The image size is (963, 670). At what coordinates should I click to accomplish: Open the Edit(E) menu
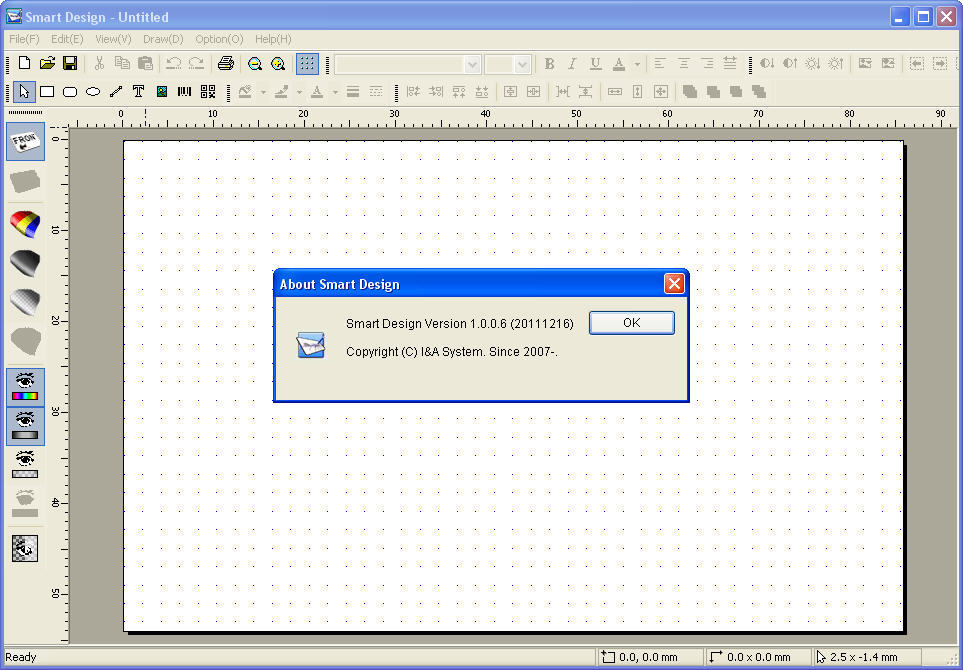(67, 39)
